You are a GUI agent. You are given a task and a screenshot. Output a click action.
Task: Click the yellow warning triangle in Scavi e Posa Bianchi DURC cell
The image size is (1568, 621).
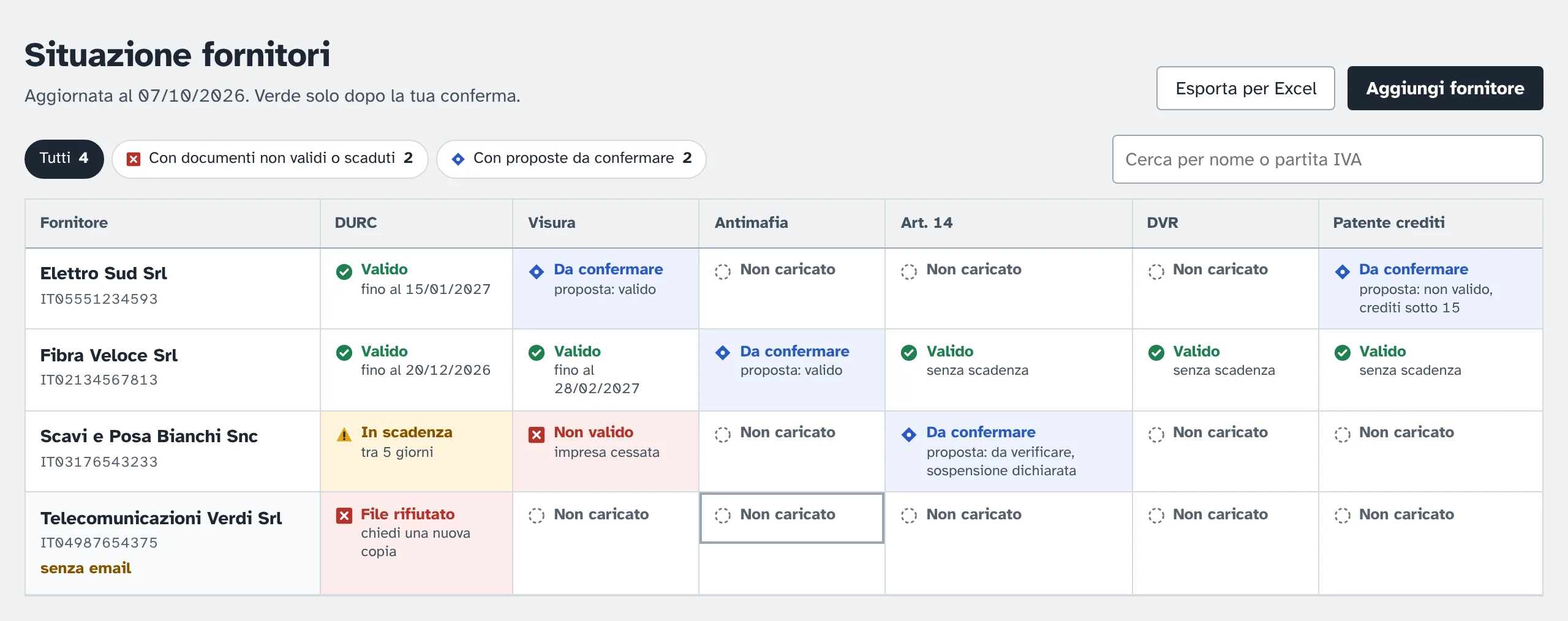(x=344, y=434)
